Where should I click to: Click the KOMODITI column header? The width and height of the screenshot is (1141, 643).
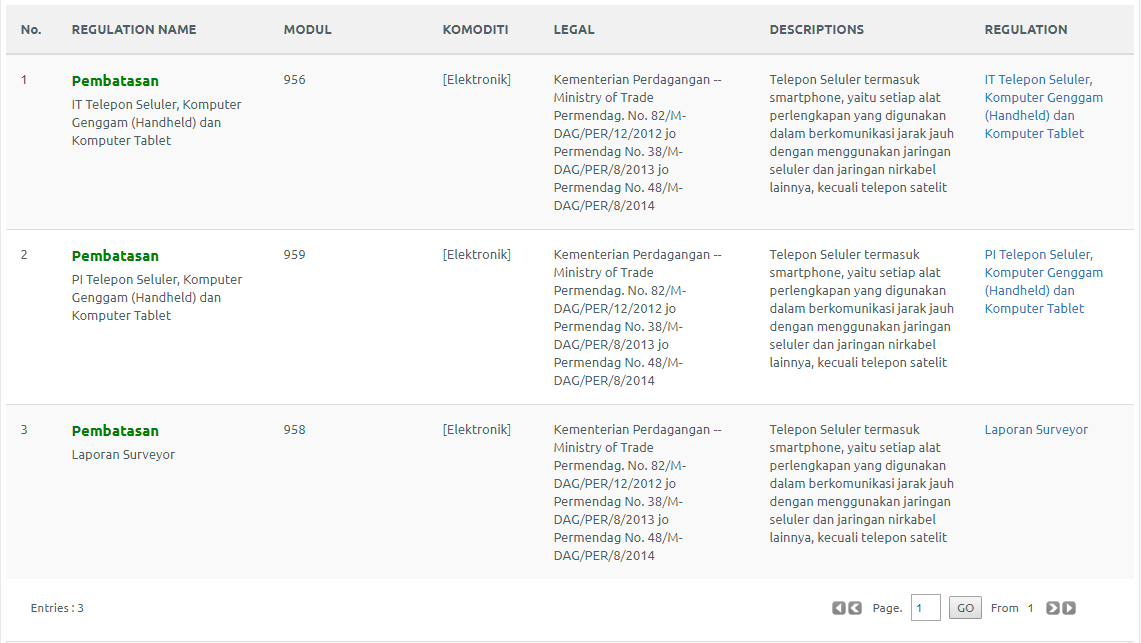[x=475, y=30]
